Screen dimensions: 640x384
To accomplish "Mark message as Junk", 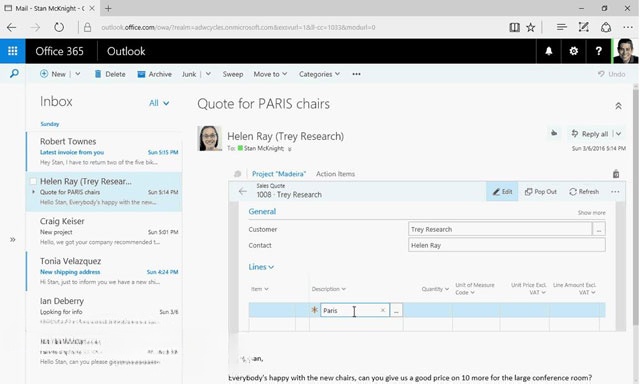I will tap(189, 74).
